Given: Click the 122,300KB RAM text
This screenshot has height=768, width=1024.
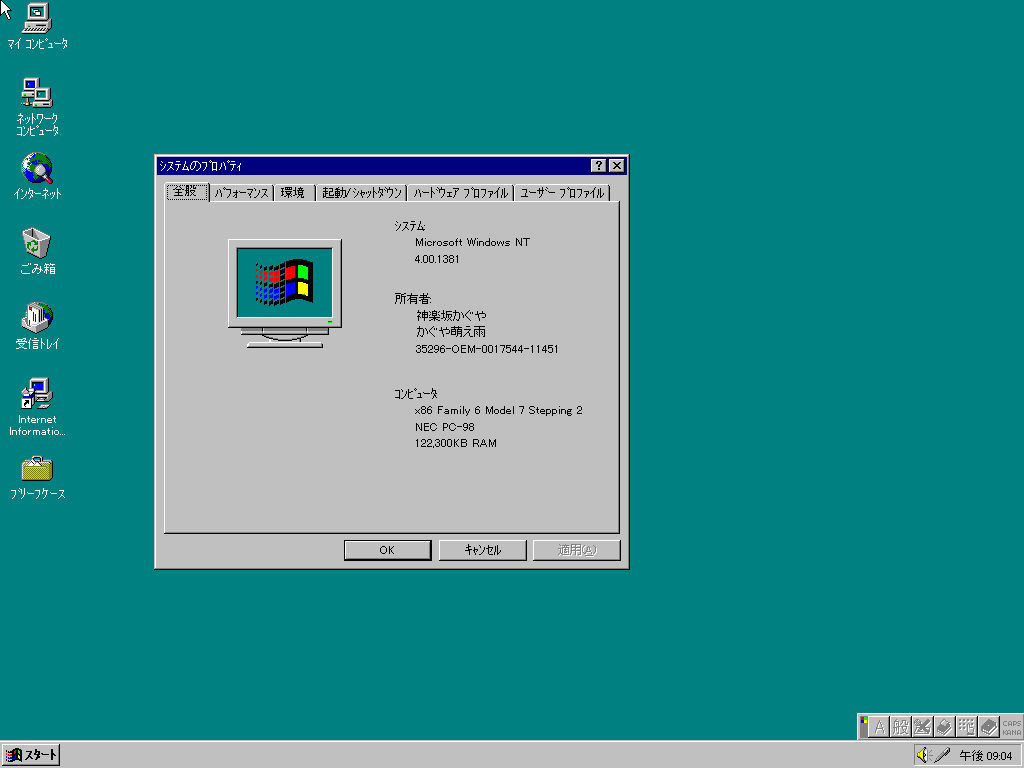Looking at the screenshot, I should [456, 443].
